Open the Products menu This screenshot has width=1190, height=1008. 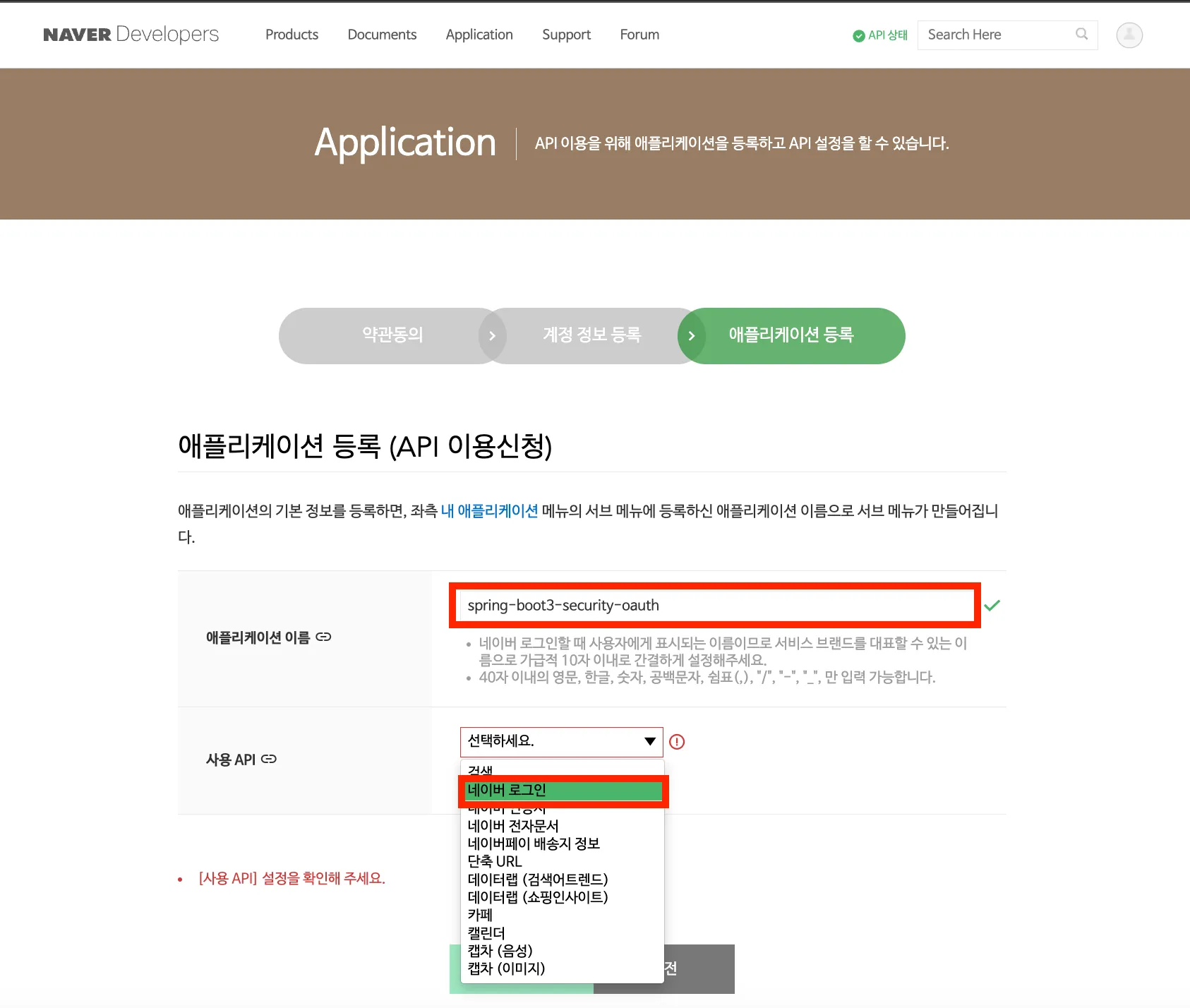pos(292,35)
